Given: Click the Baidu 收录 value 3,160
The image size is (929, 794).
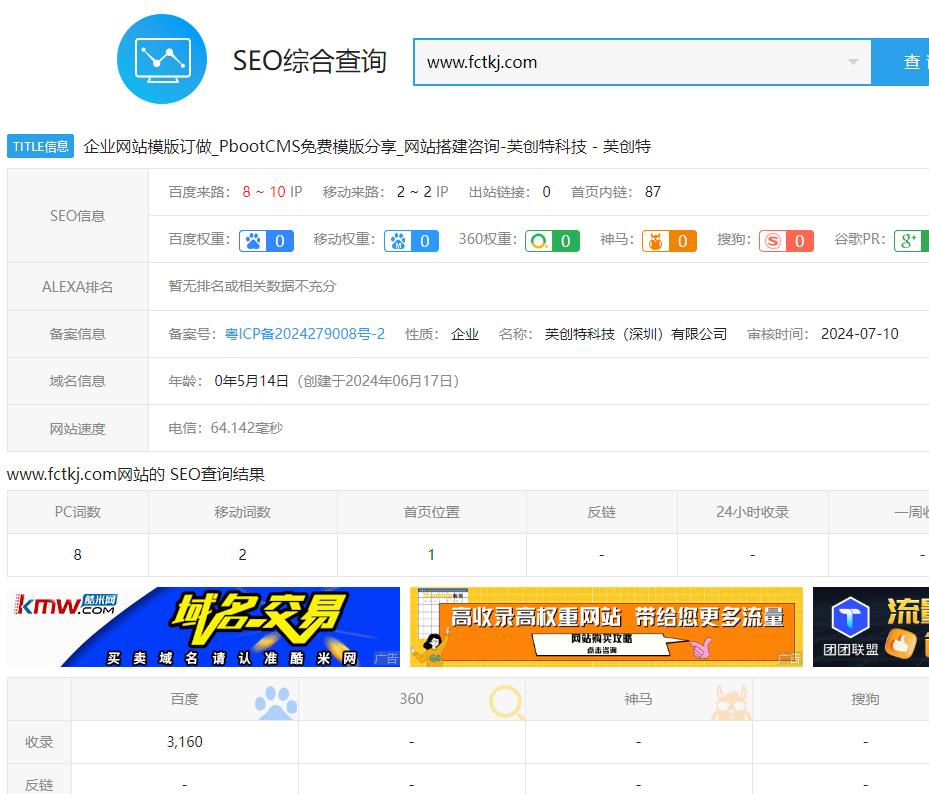Looking at the screenshot, I should pyautogui.click(x=185, y=742).
